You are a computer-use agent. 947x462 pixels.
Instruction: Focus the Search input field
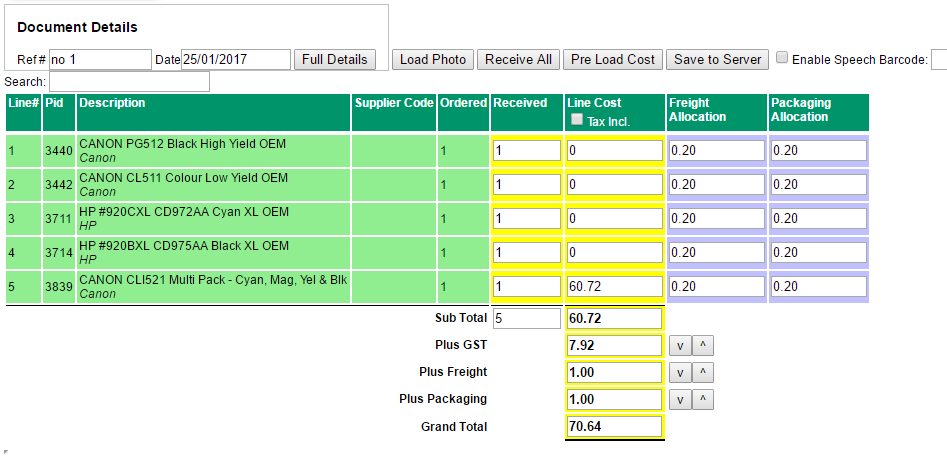[129, 81]
